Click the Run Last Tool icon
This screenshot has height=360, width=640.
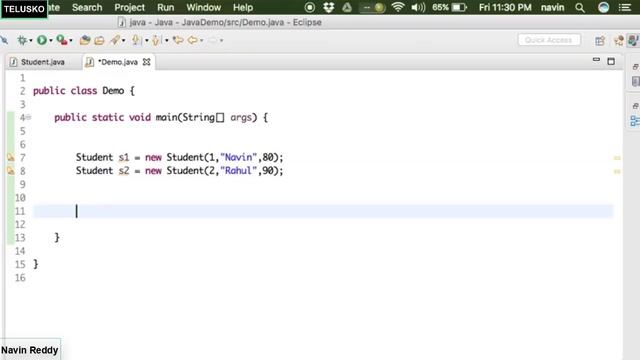pos(62,40)
